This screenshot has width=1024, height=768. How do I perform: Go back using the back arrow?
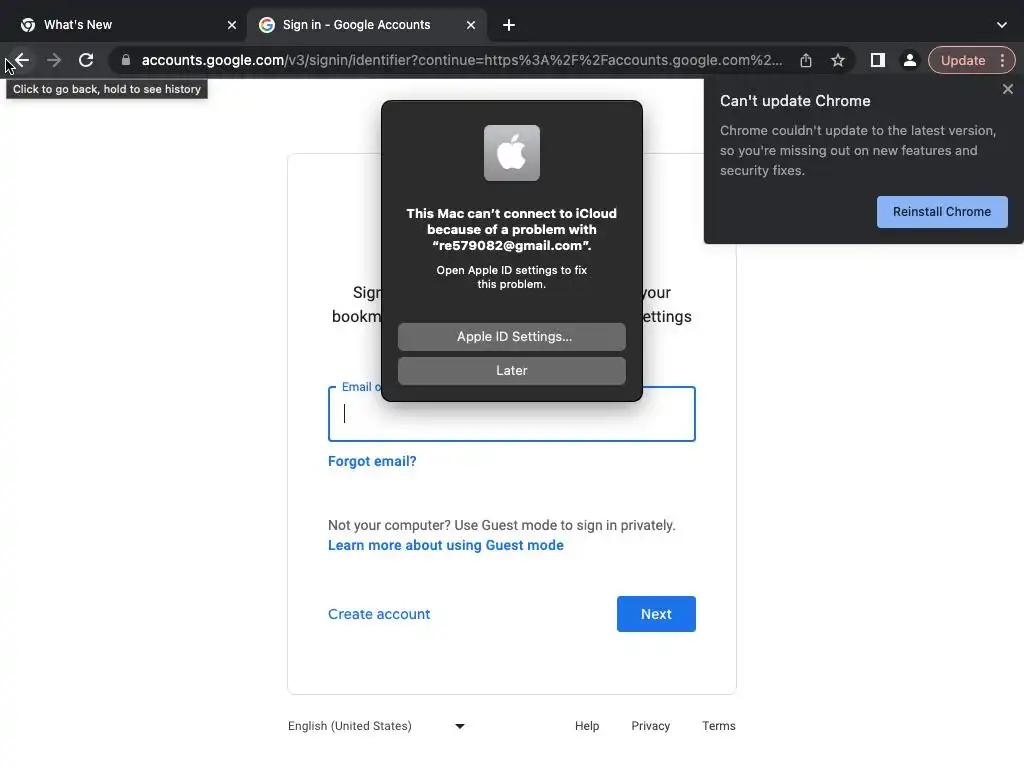22,61
